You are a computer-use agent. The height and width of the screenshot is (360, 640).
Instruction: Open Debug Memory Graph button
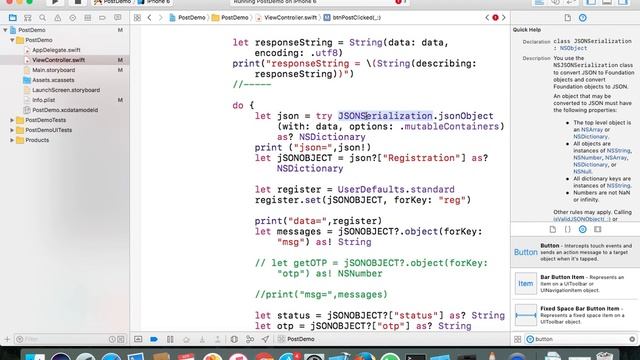tap(250, 339)
